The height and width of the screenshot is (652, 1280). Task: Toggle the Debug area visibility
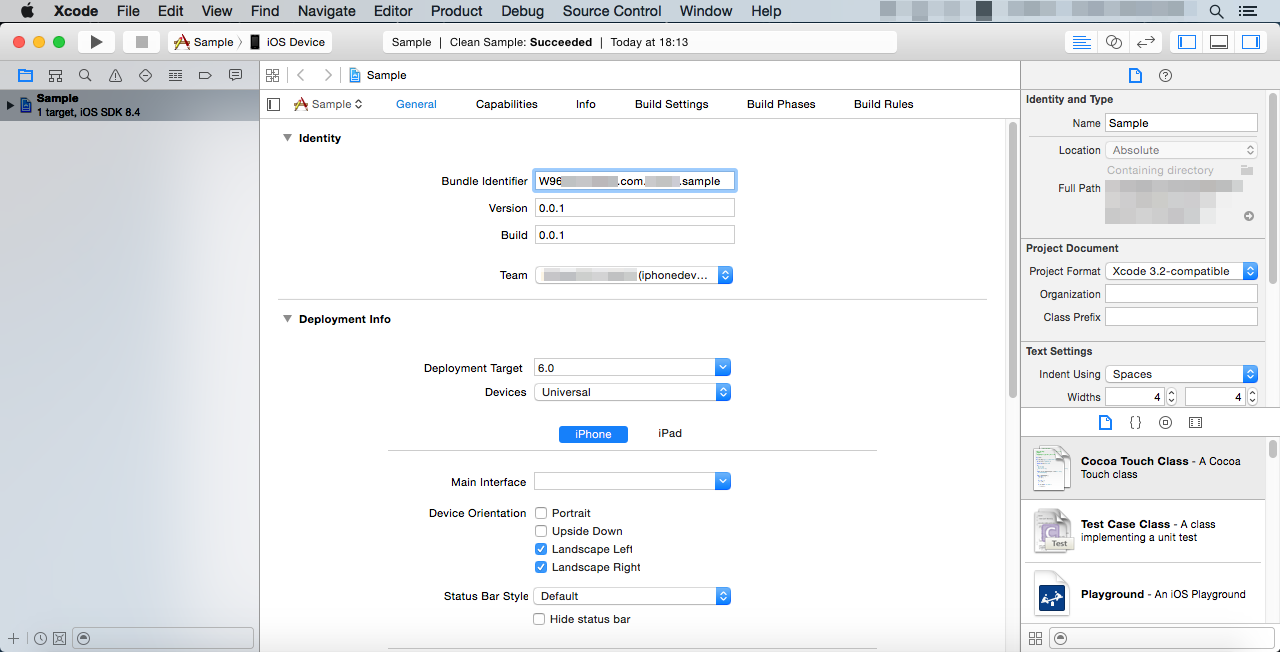pyautogui.click(x=1219, y=42)
